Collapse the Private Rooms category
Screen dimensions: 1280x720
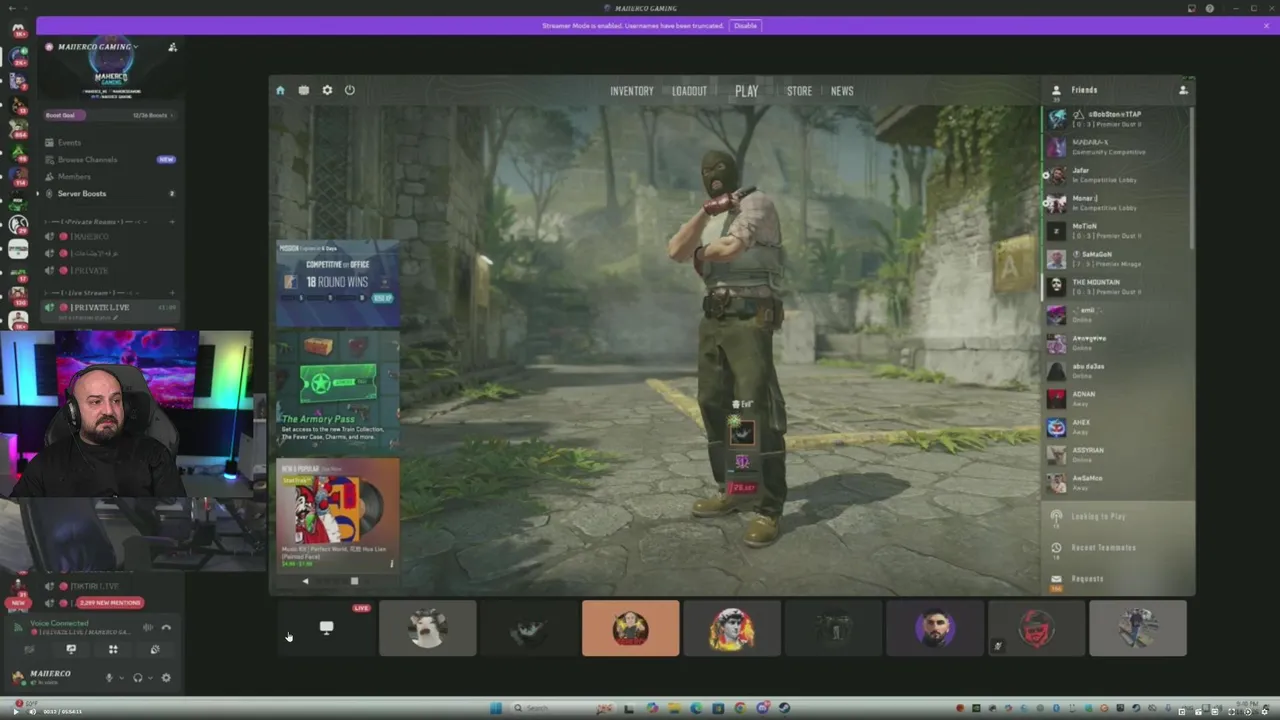[x=95, y=221]
